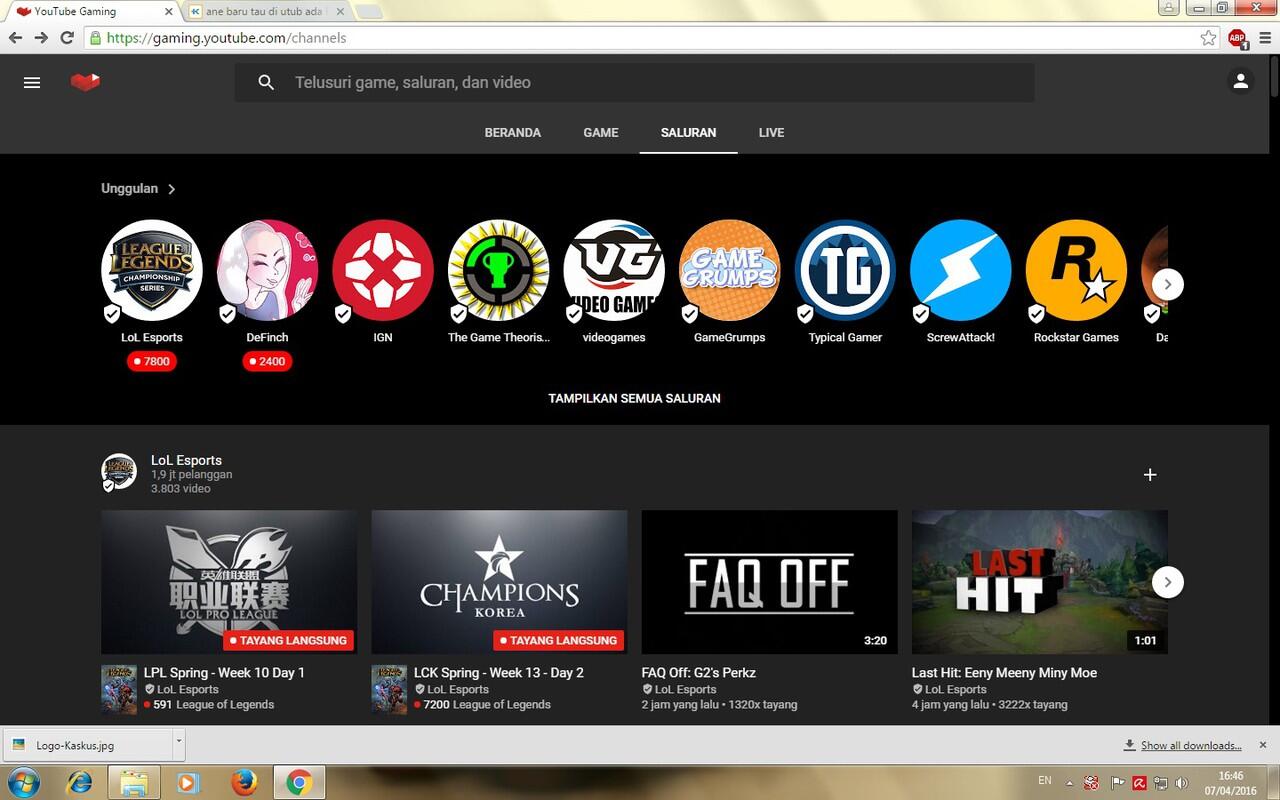Show next featured channels with right arrow
The image size is (1280, 800).
(x=1168, y=285)
